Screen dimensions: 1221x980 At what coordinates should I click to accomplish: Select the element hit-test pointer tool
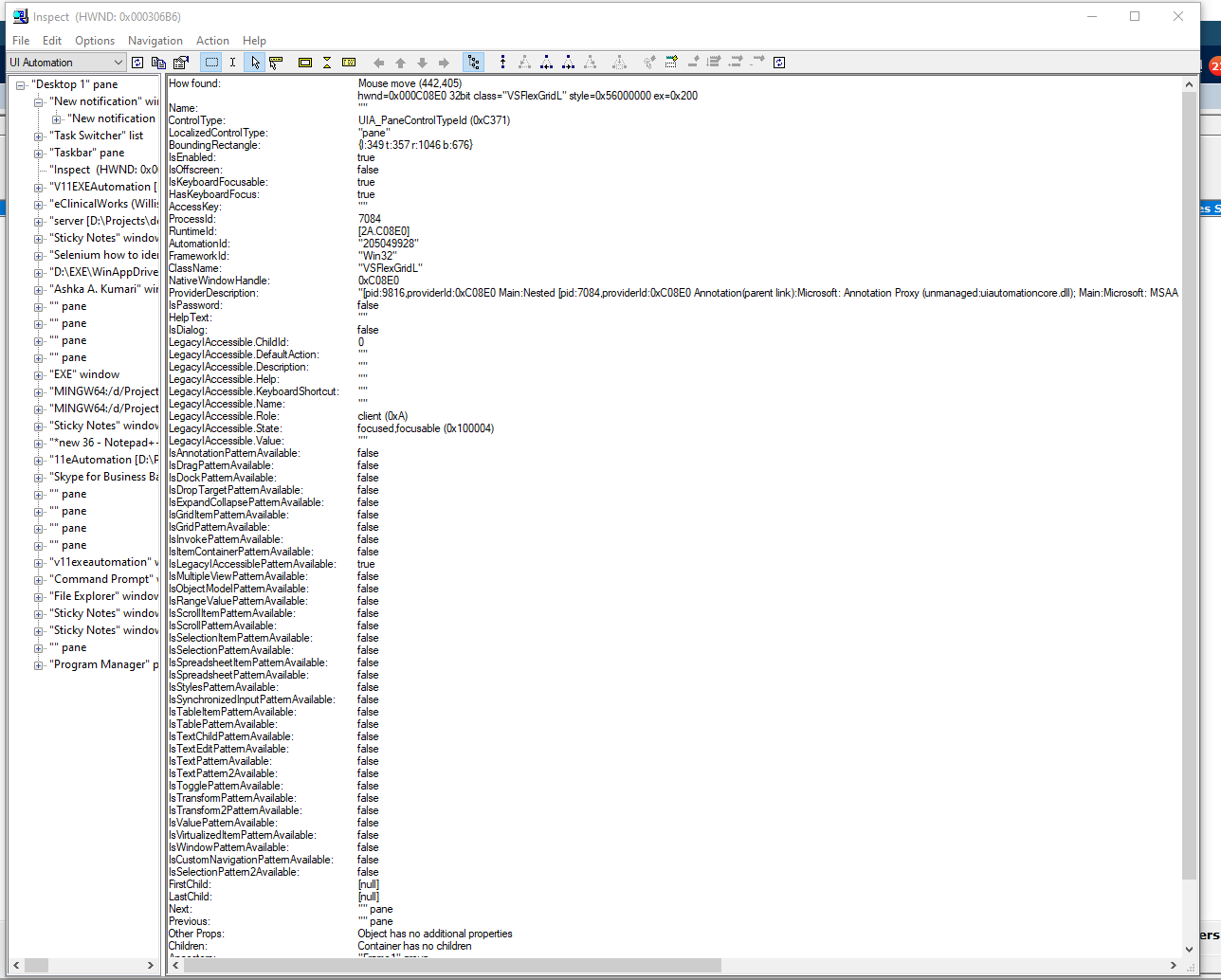pos(255,62)
